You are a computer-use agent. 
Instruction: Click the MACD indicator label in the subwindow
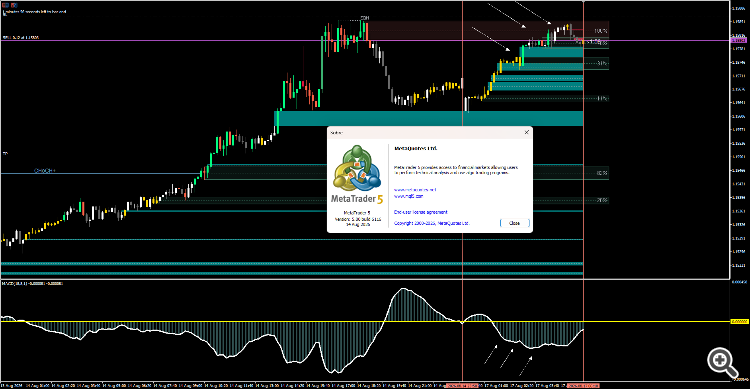(x=32, y=283)
